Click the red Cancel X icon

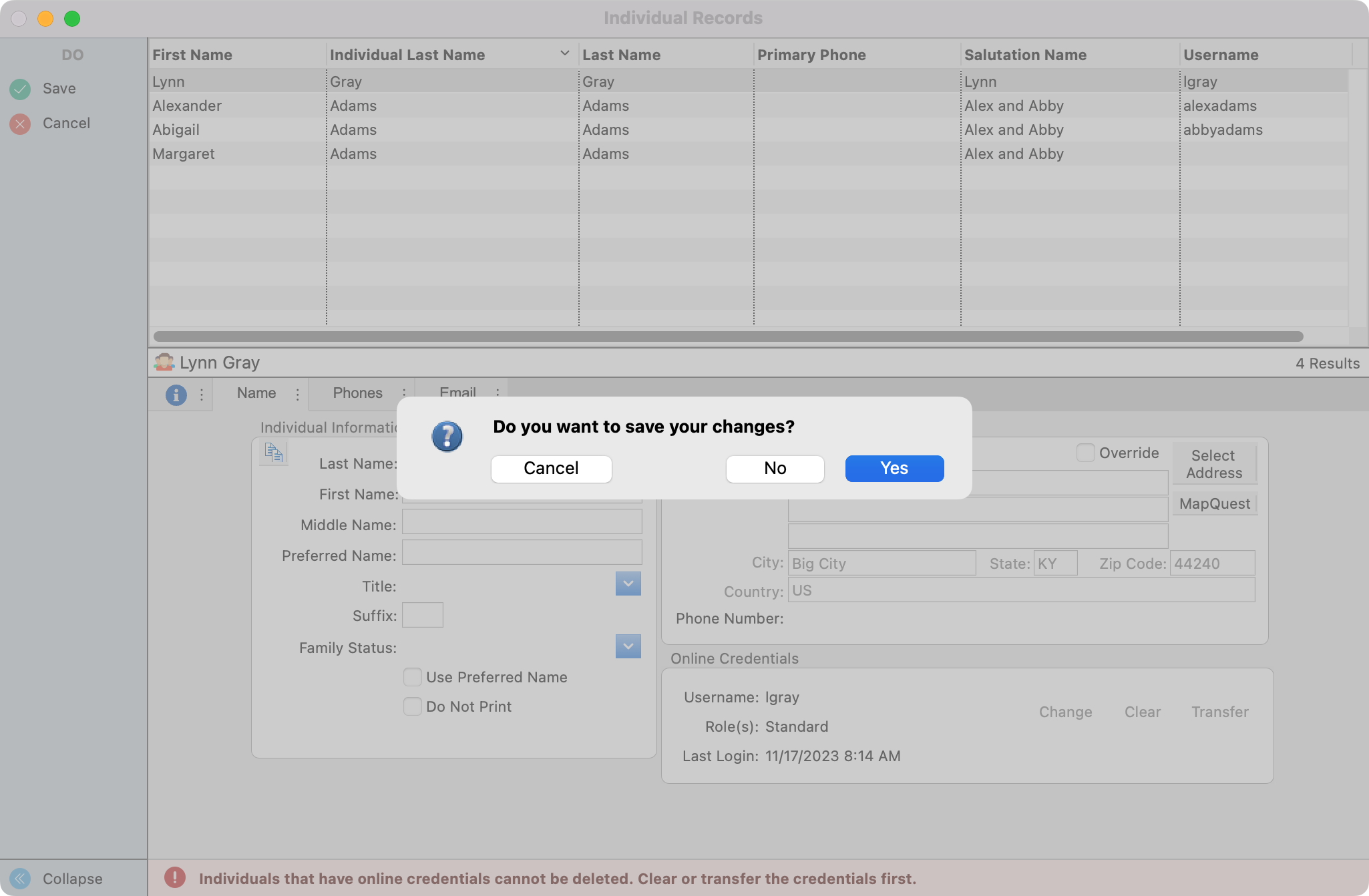20,124
